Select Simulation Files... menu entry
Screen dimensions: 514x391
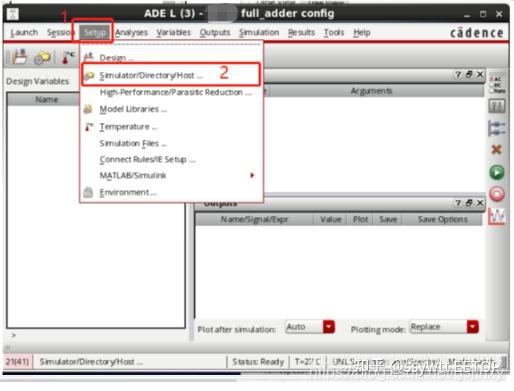tap(171, 143)
